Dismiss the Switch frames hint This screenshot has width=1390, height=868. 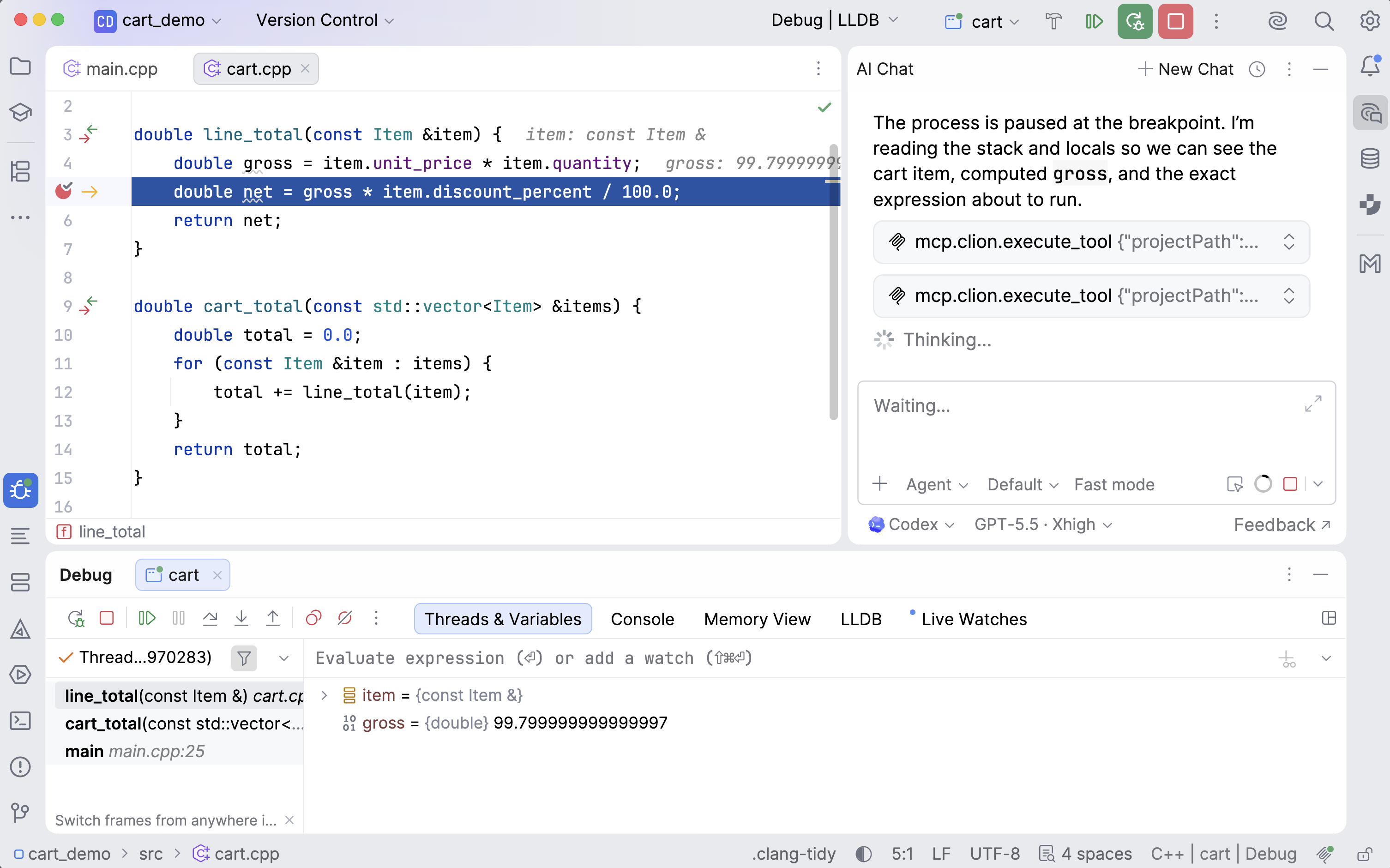pos(290,820)
